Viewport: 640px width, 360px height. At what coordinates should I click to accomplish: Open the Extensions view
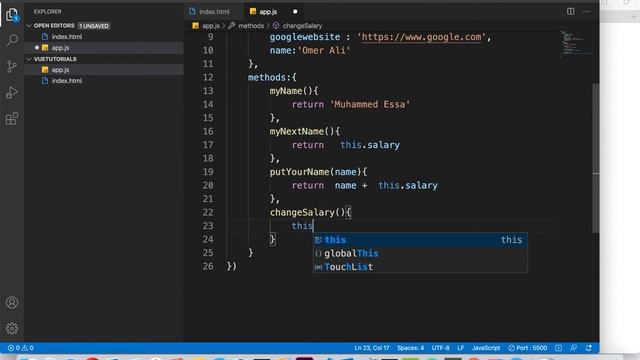click(12, 119)
